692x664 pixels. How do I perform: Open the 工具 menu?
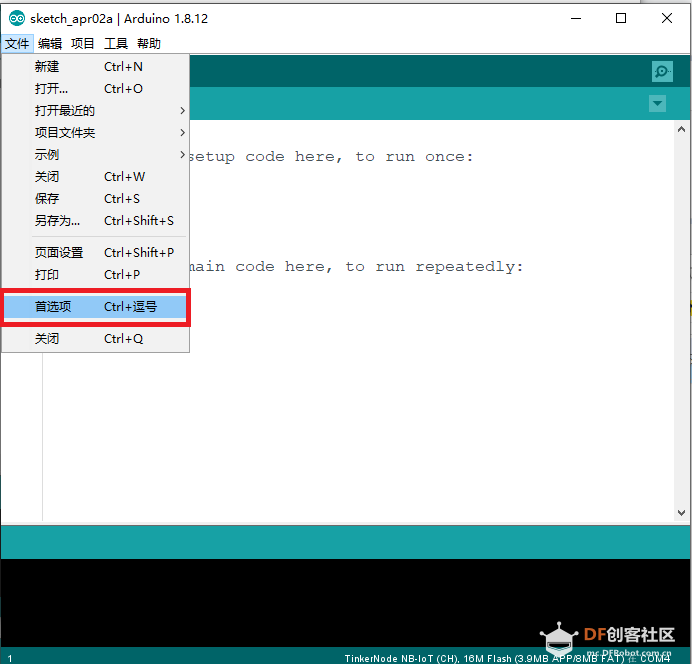tap(116, 44)
